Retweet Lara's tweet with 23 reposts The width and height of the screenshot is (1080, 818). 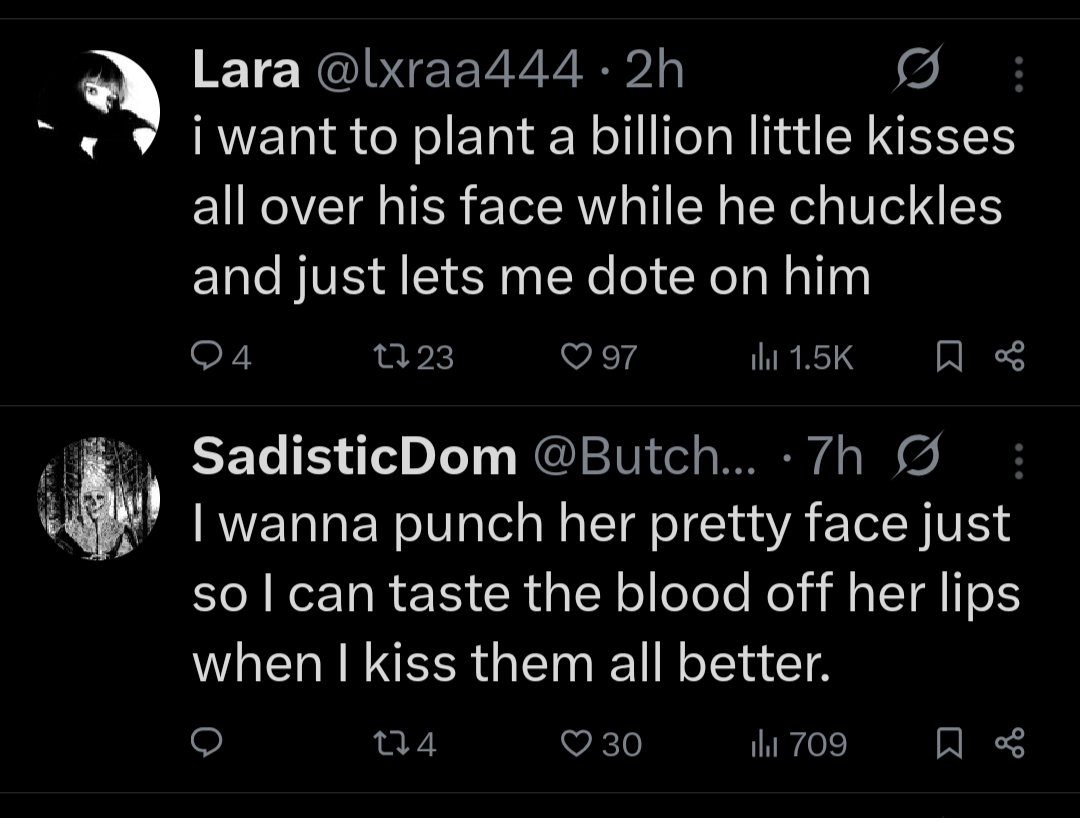413,357
